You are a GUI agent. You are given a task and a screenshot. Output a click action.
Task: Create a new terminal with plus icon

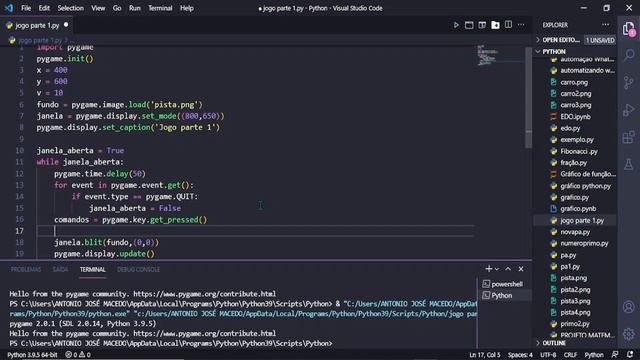click(x=489, y=269)
